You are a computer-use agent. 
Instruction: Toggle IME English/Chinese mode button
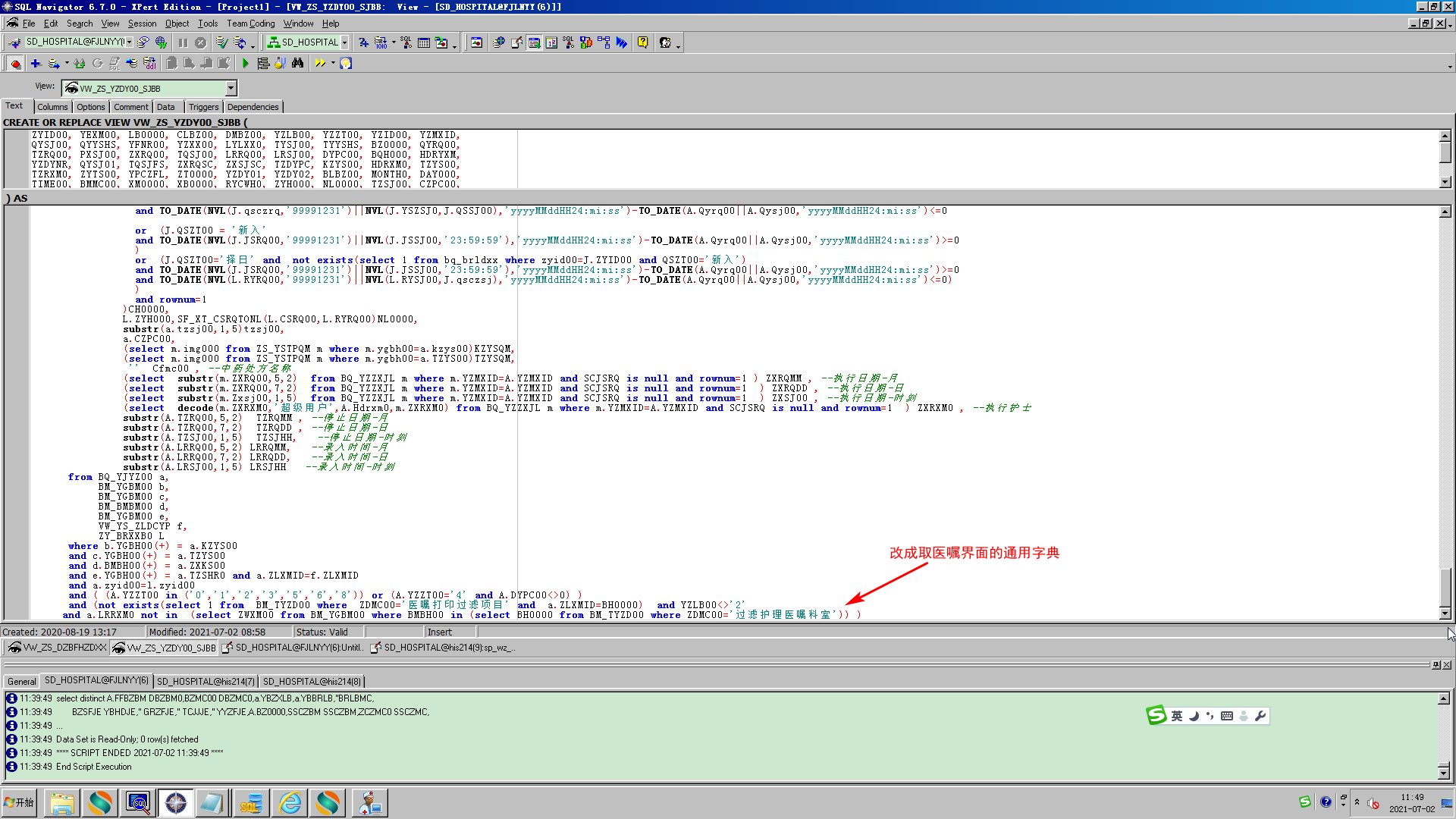click(1176, 716)
